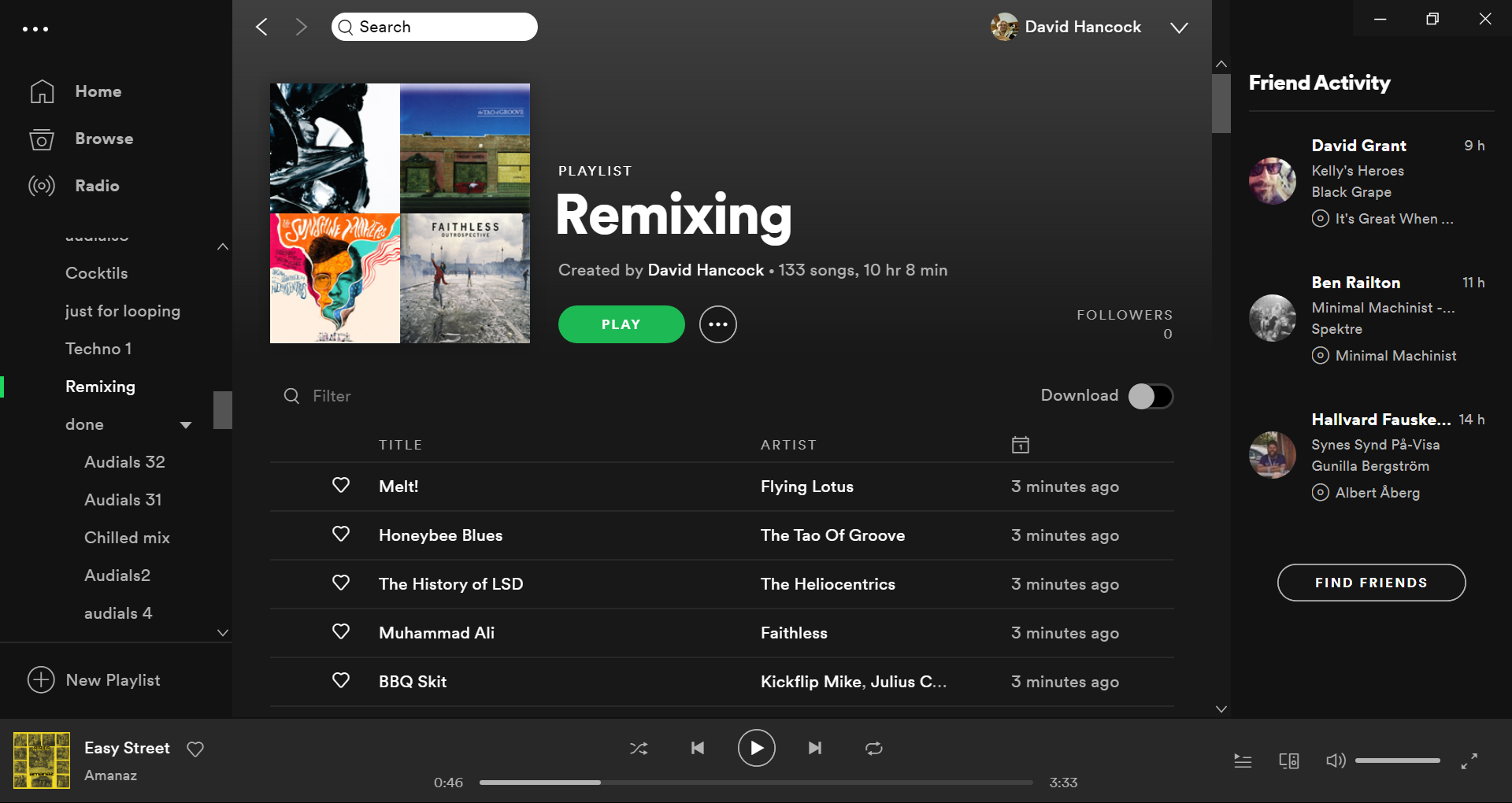The image size is (1512, 803).
Task: Toggle the playlist Download switch
Action: click(1151, 396)
